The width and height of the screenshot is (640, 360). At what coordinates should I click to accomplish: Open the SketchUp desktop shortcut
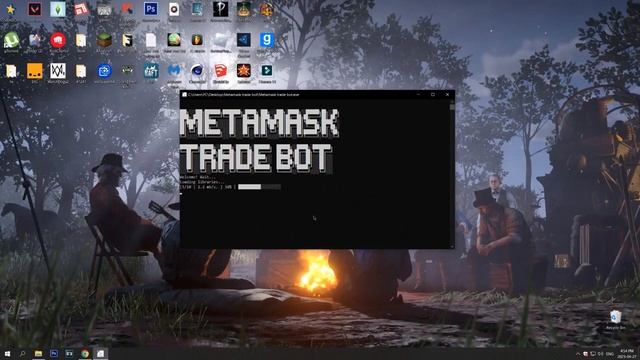pos(220,71)
